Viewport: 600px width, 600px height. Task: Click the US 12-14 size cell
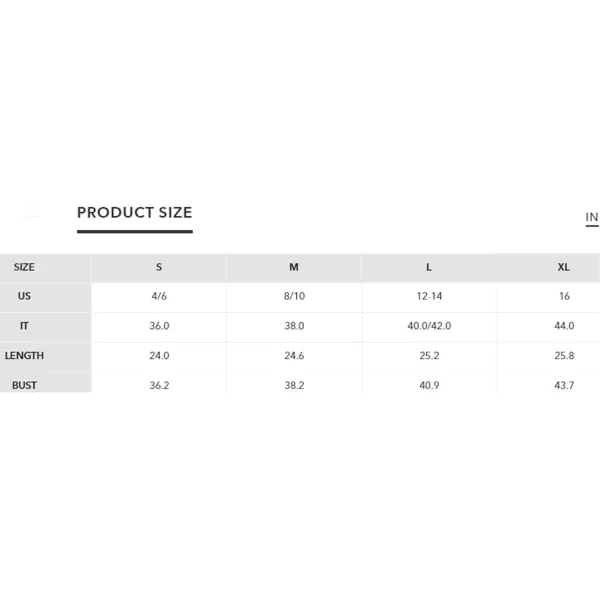429,296
